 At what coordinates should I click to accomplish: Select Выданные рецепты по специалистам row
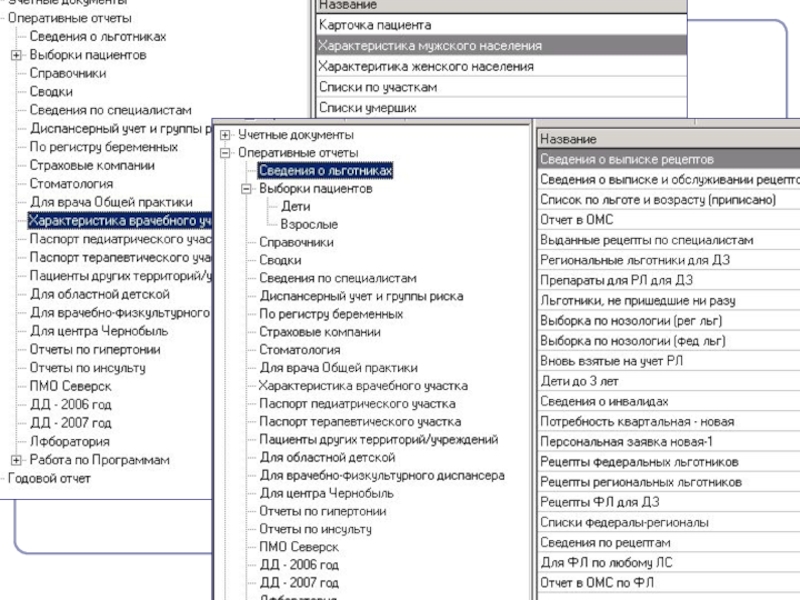[668, 240]
